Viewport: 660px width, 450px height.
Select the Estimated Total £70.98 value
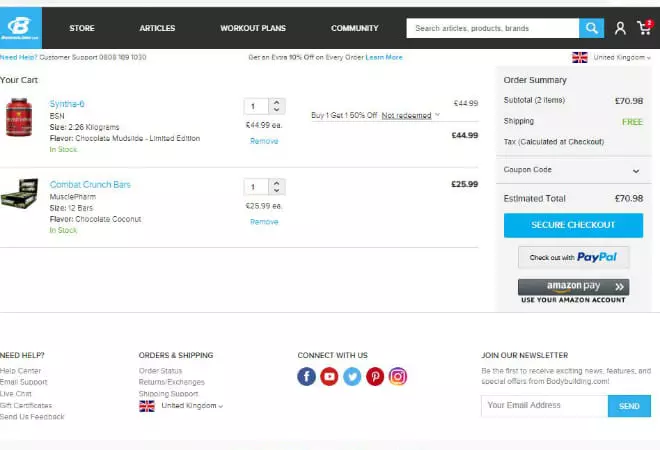629,199
